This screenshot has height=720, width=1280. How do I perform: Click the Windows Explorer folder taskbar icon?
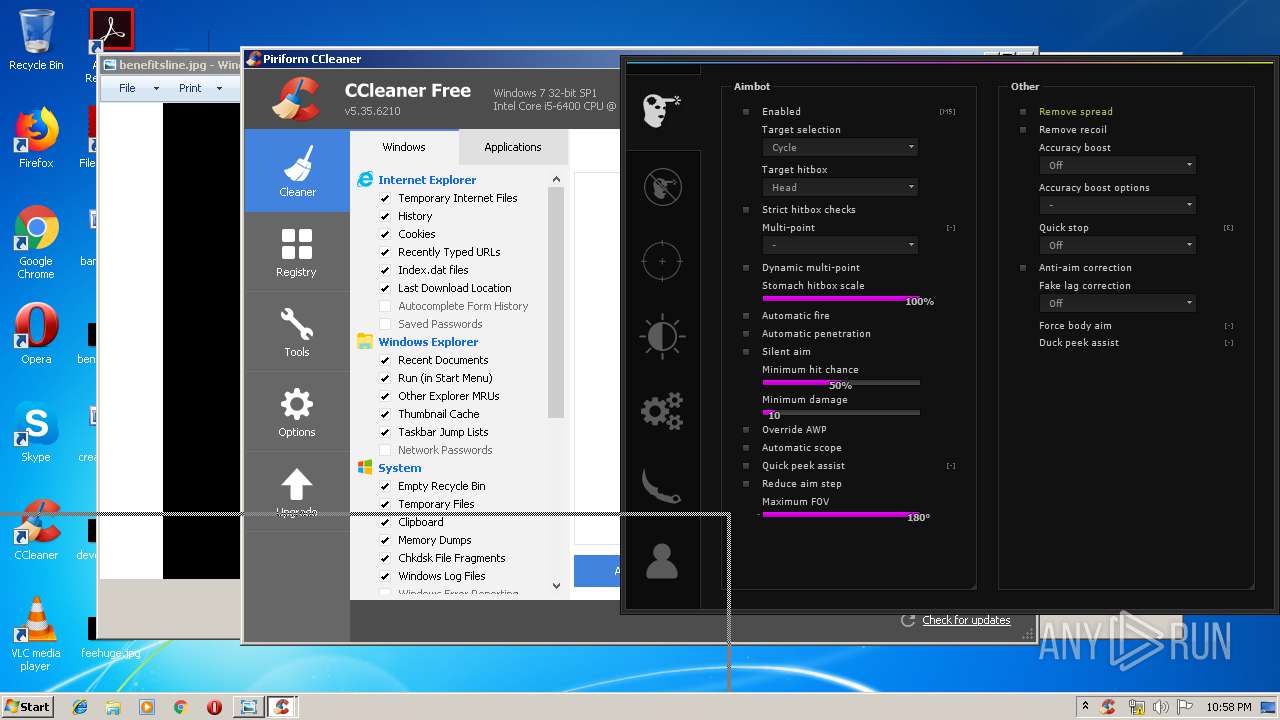(113, 707)
